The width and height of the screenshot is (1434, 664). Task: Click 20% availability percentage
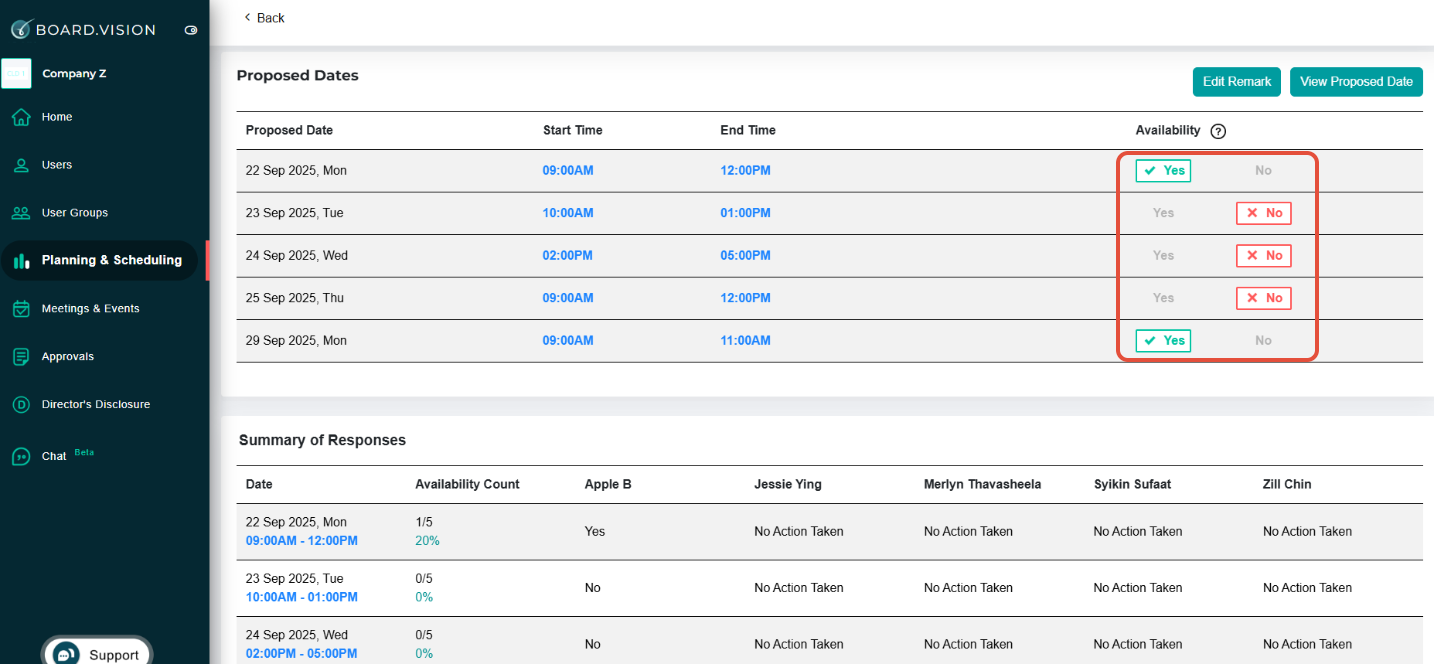click(427, 541)
